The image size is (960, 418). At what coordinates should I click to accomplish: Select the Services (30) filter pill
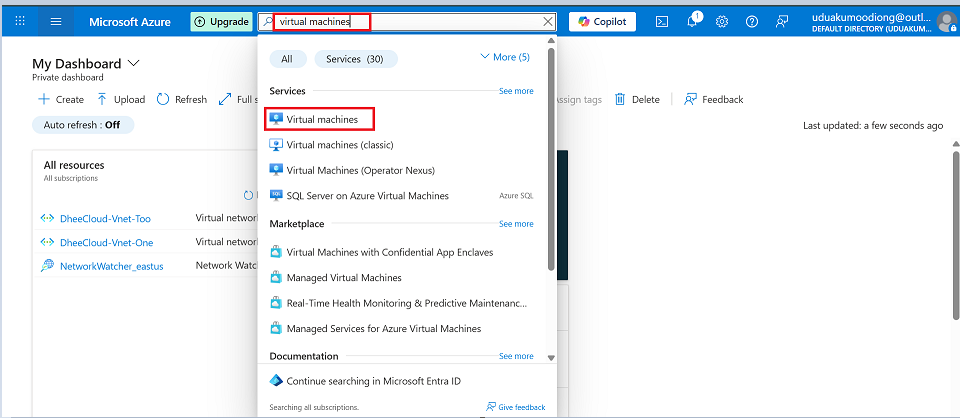coord(355,59)
